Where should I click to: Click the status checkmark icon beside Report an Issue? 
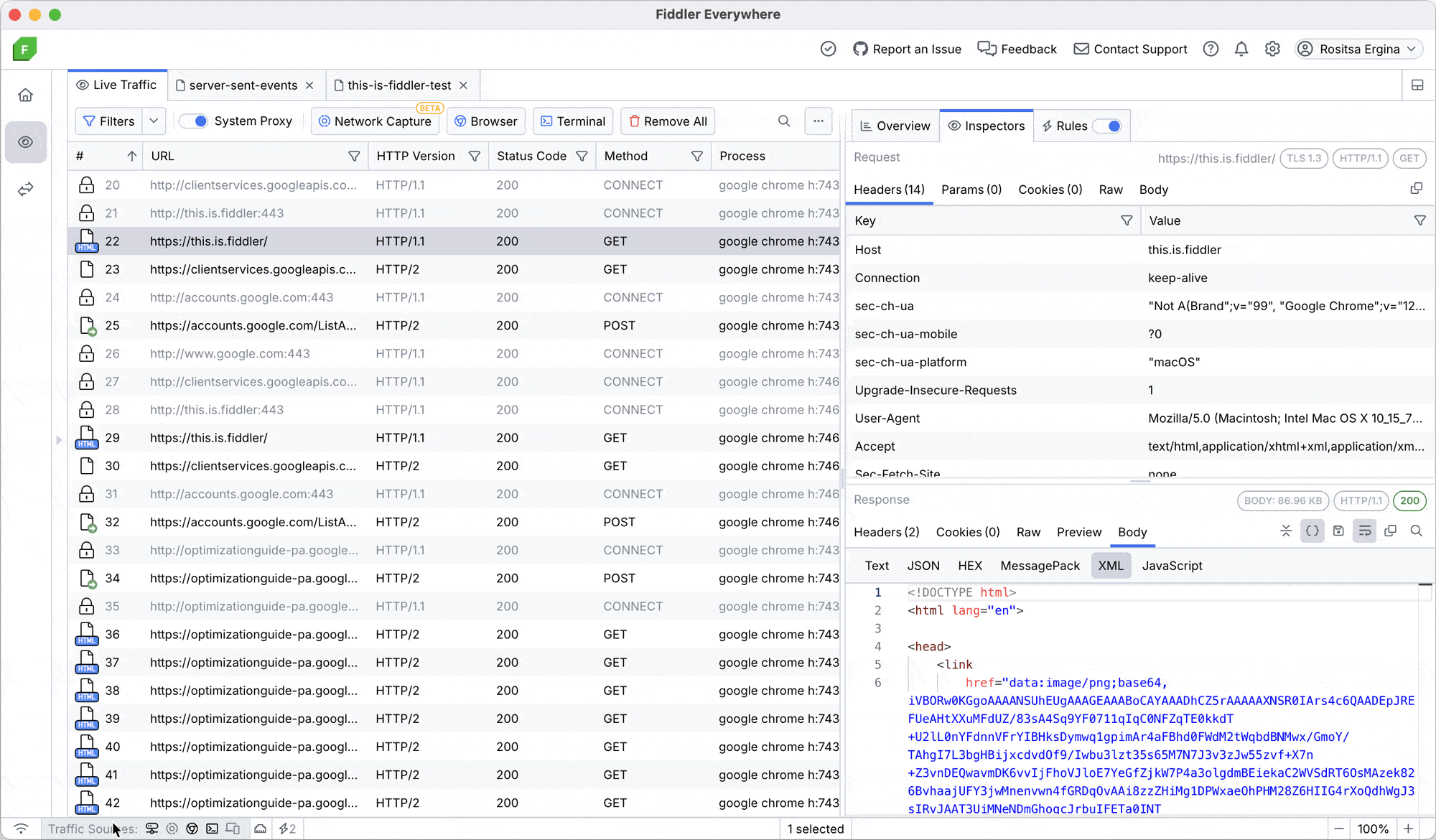point(828,49)
